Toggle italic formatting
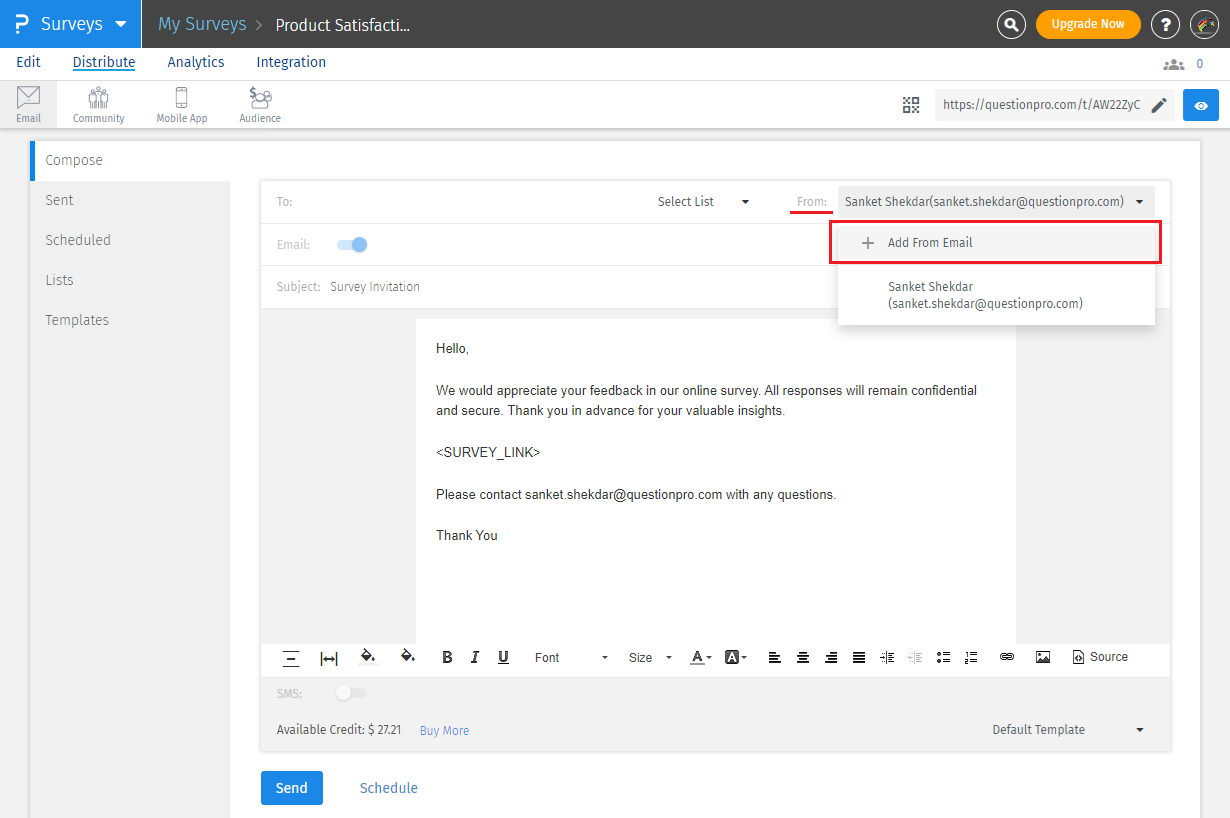This screenshot has width=1230, height=818. pyautogui.click(x=475, y=657)
